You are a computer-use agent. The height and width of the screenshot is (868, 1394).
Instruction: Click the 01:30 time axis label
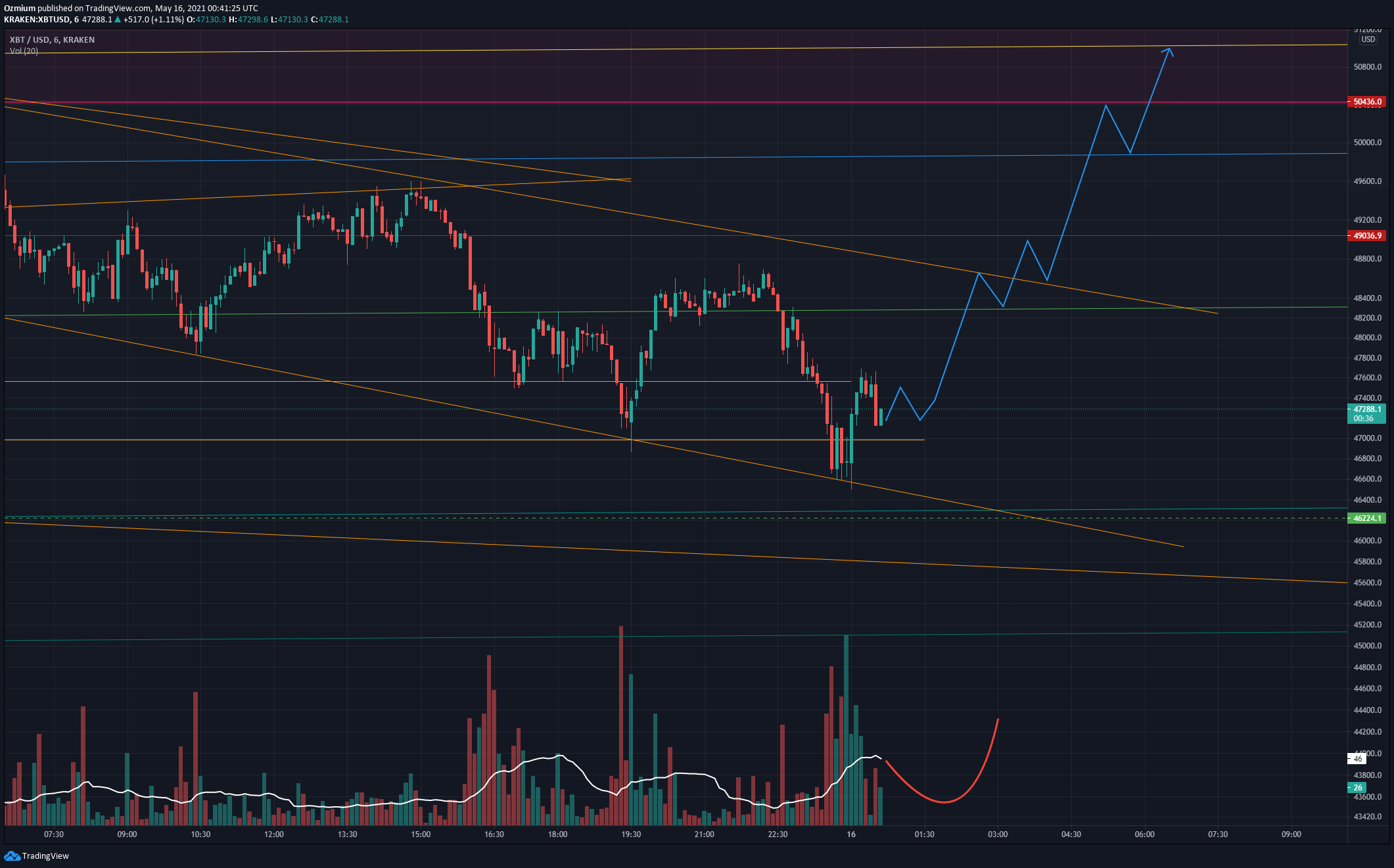tap(924, 834)
